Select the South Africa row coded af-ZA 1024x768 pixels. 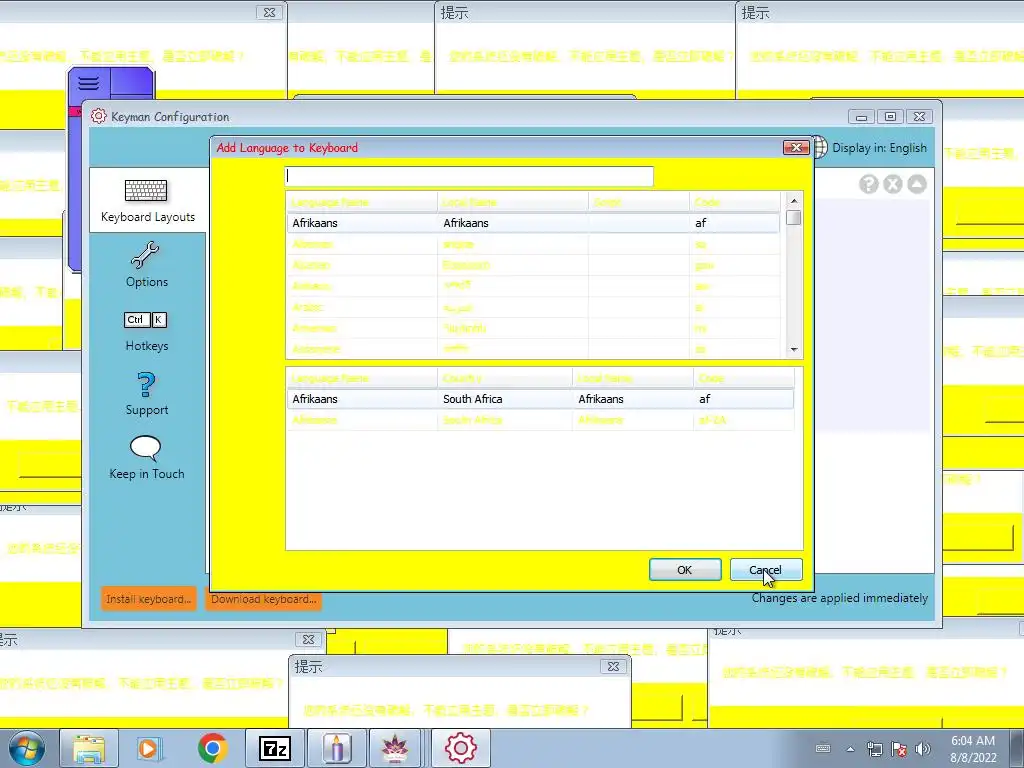[x=540, y=420]
